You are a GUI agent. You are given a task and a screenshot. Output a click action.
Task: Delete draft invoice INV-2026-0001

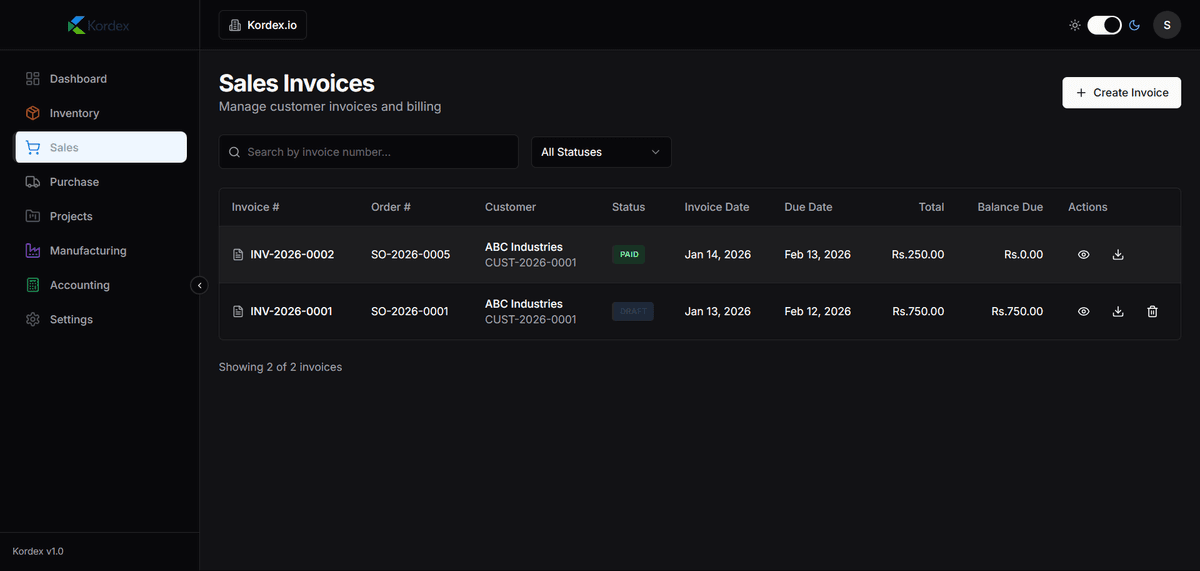tap(1152, 312)
